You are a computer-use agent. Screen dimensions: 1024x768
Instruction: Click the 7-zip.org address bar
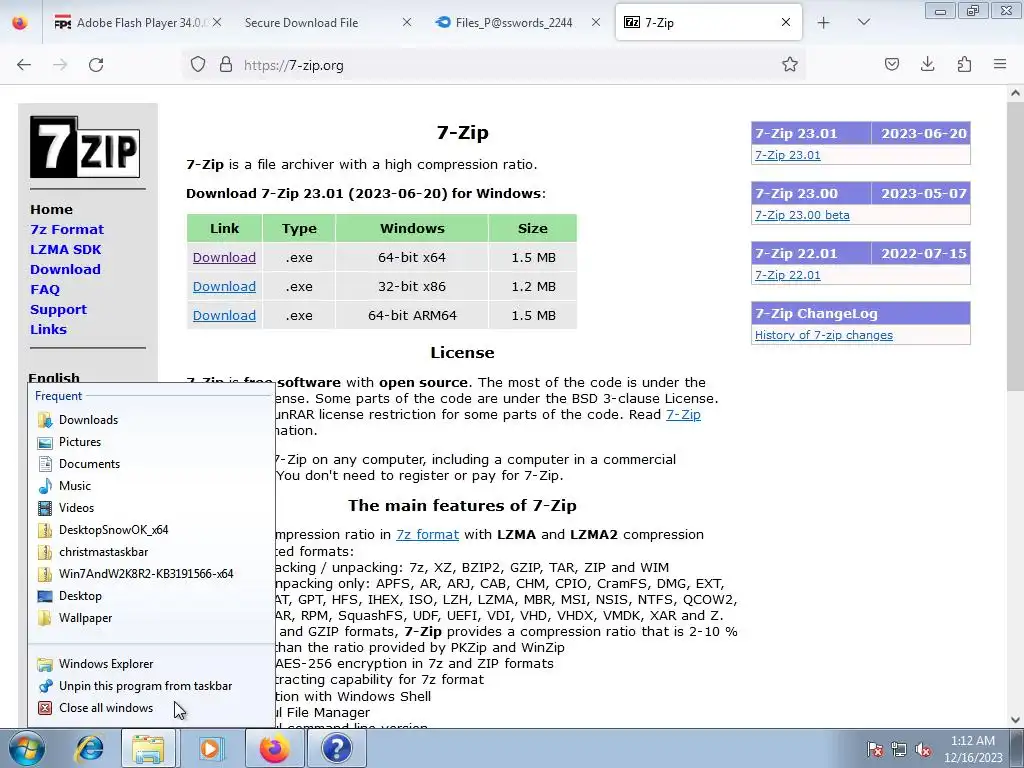click(496, 65)
